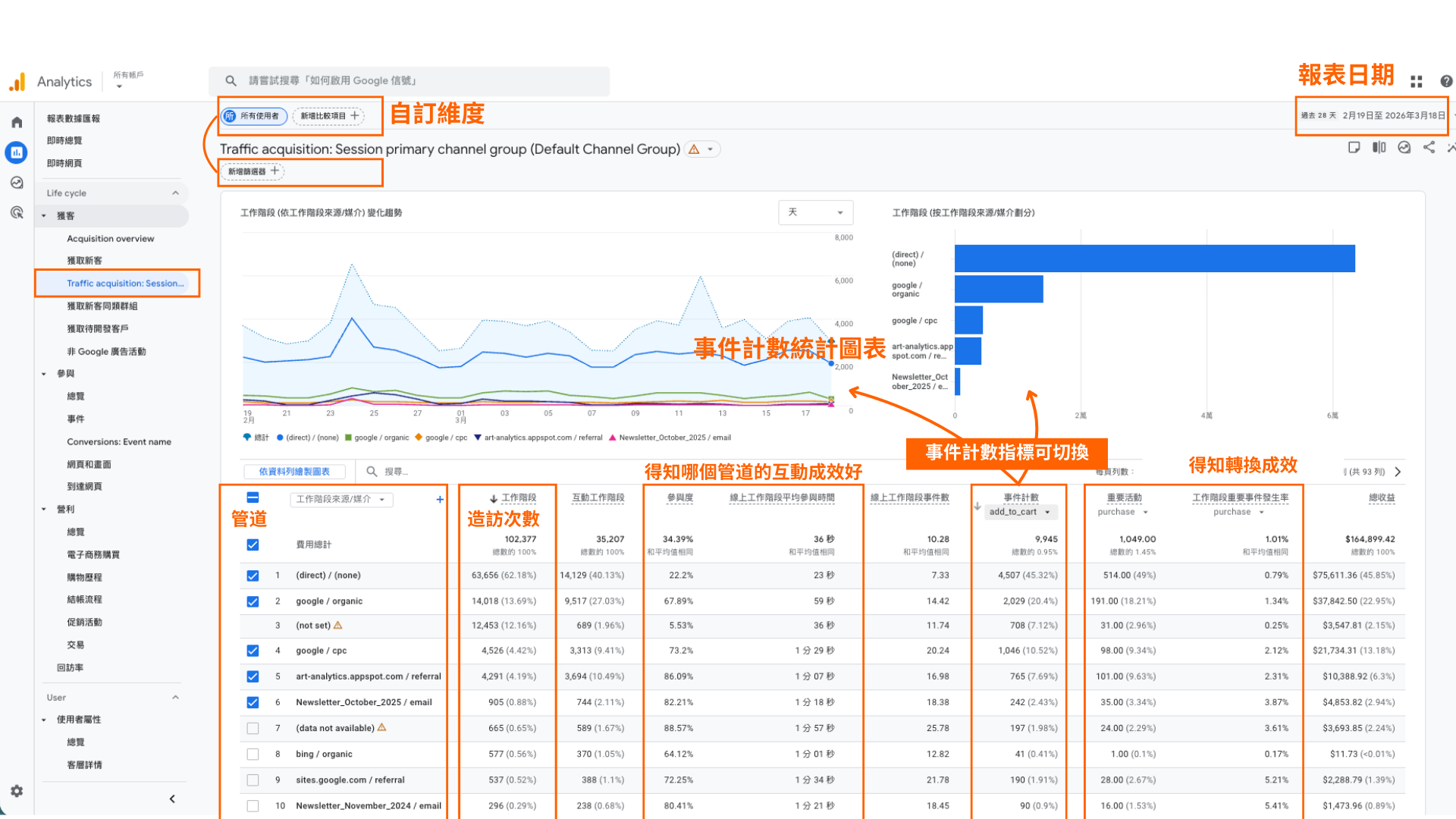
Task: Click the Share this report icon
Action: [x=1430, y=148]
